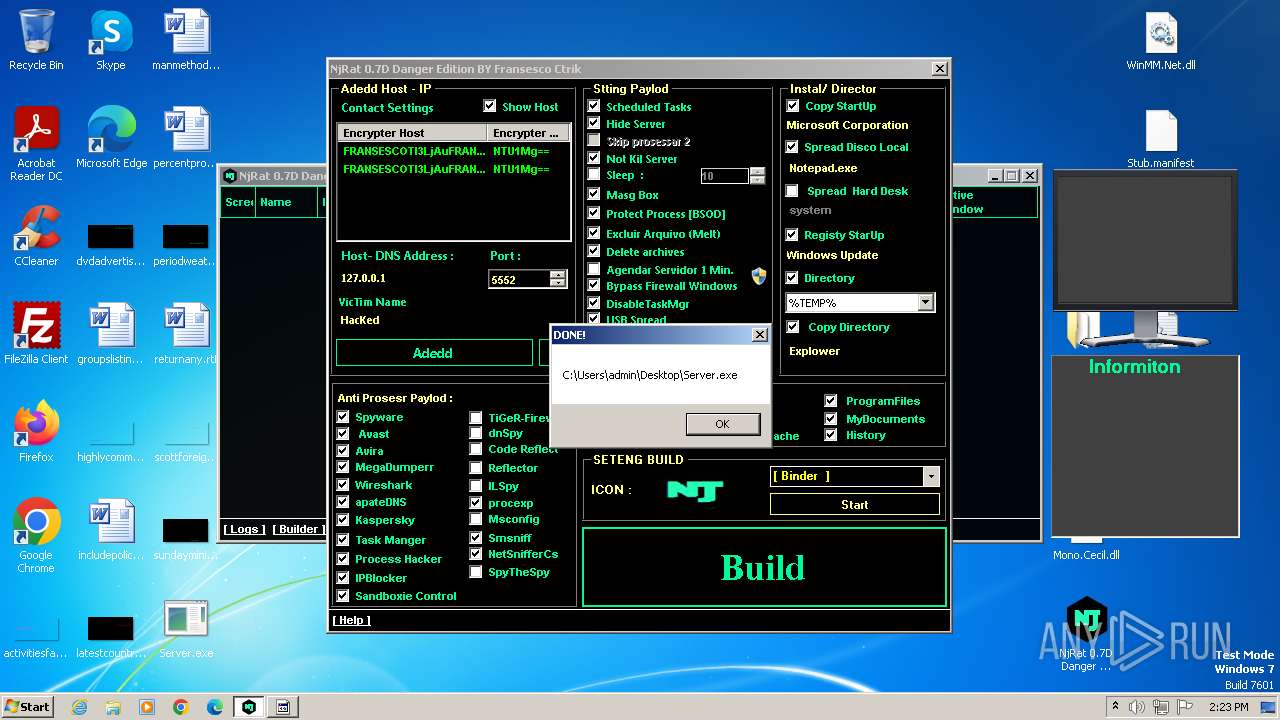This screenshot has height=720, width=1280.
Task: Select the CCleaner desktop icon
Action: pyautogui.click(x=36, y=236)
